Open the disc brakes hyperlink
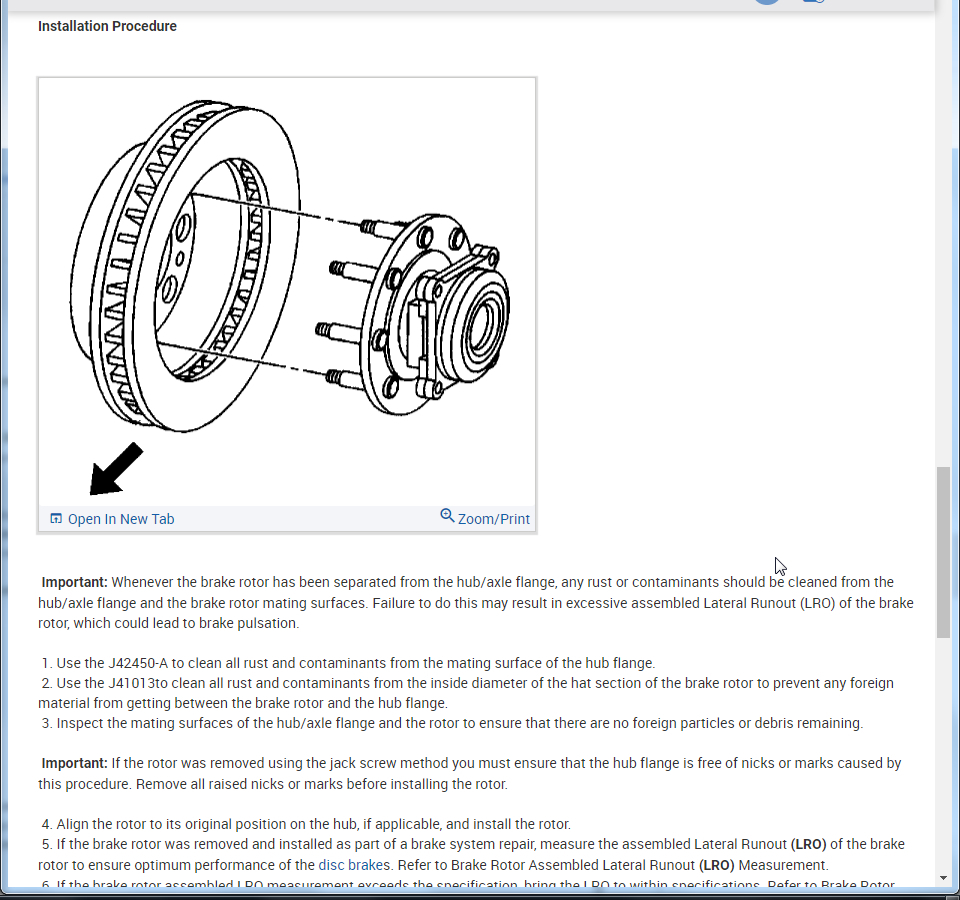 pos(354,865)
